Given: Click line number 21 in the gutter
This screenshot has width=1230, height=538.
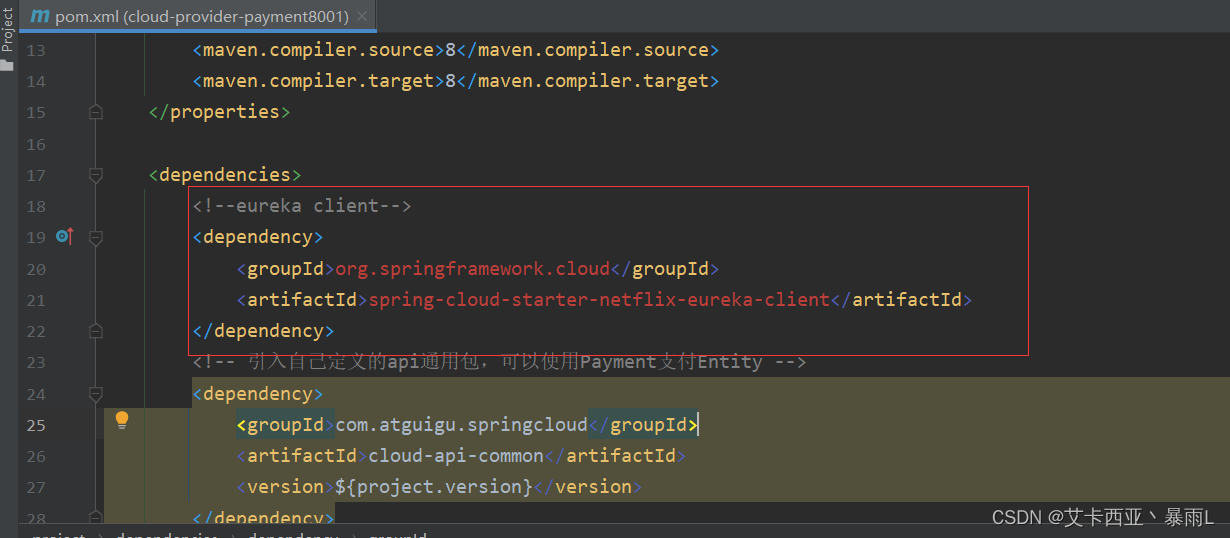Looking at the screenshot, I should 35,300.
